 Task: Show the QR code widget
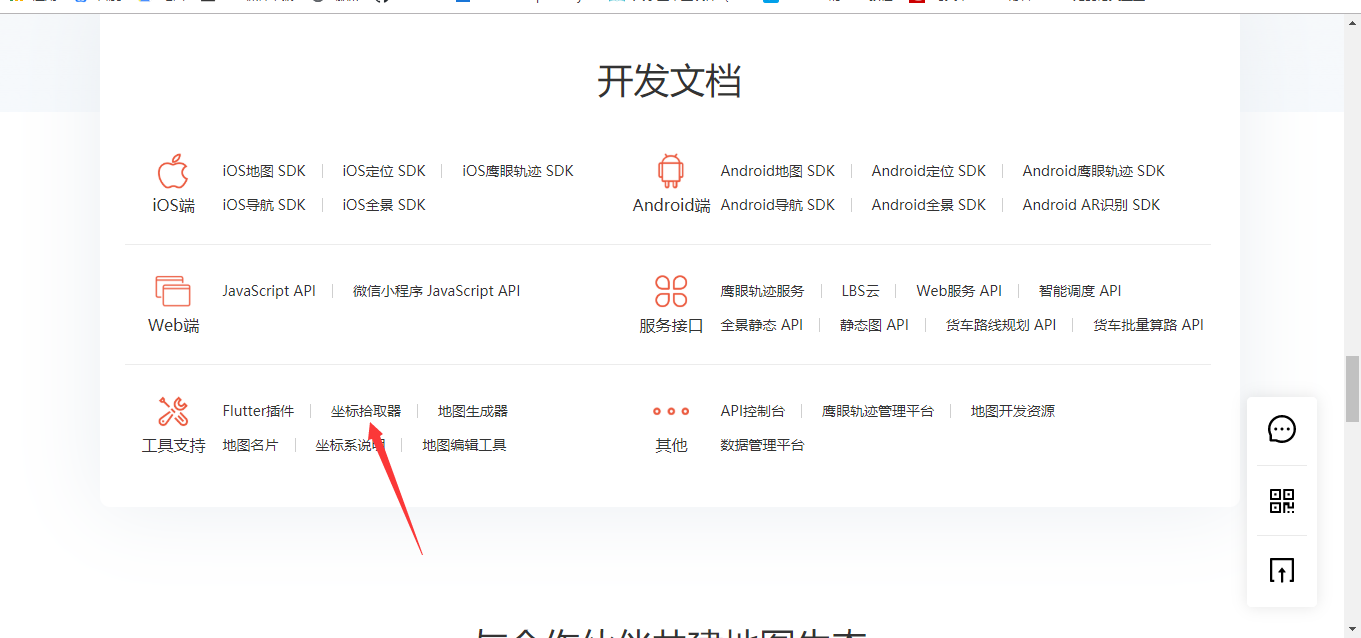point(1282,501)
